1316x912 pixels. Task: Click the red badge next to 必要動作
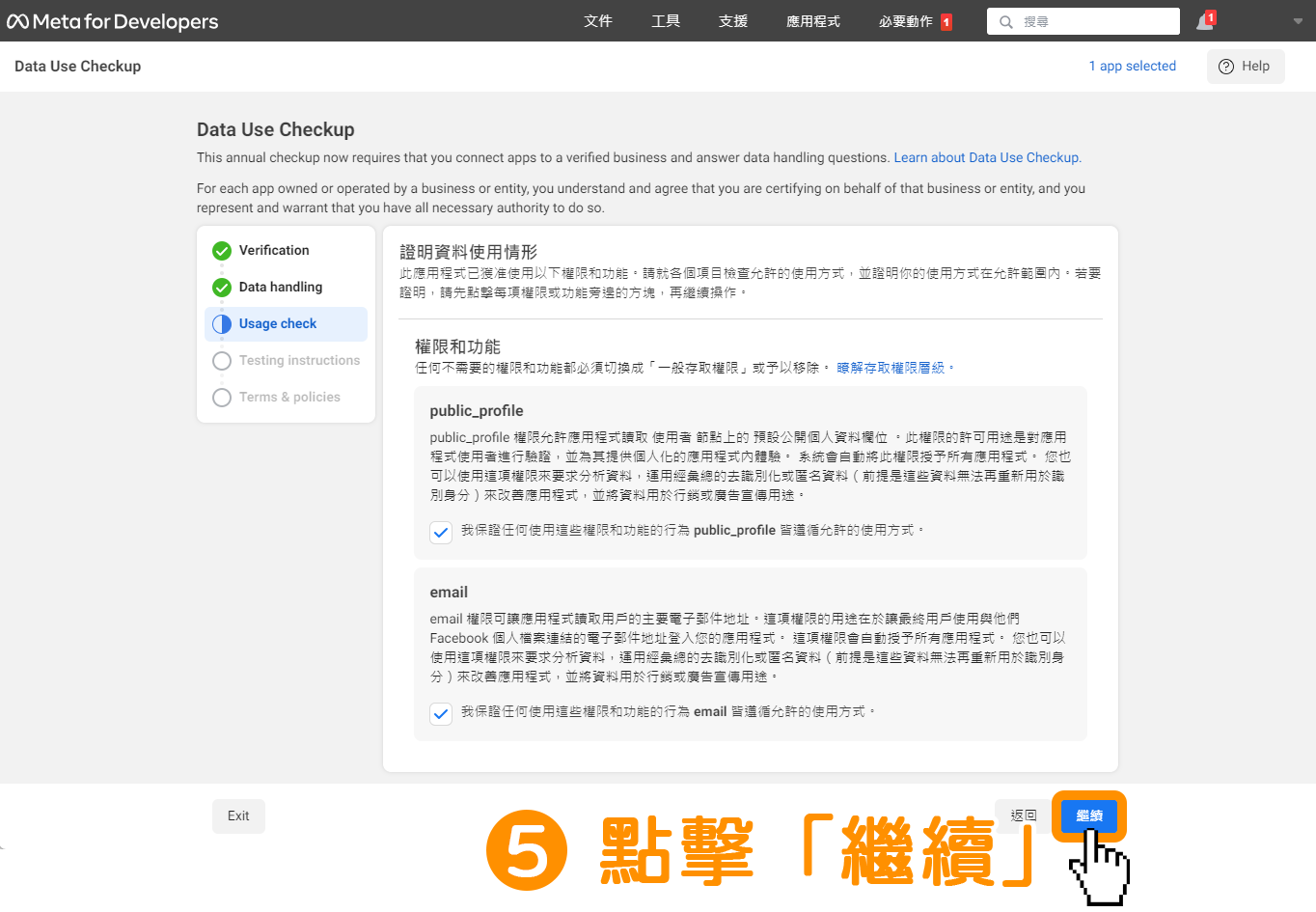click(x=946, y=21)
